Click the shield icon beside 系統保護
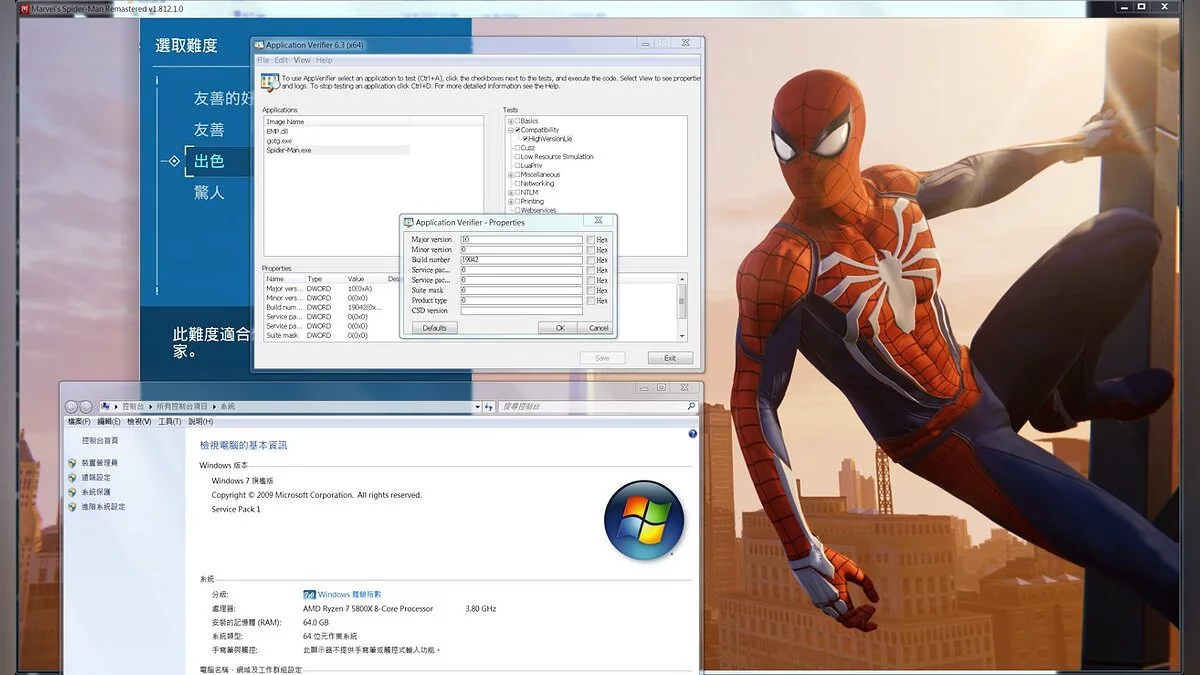 coord(72,492)
